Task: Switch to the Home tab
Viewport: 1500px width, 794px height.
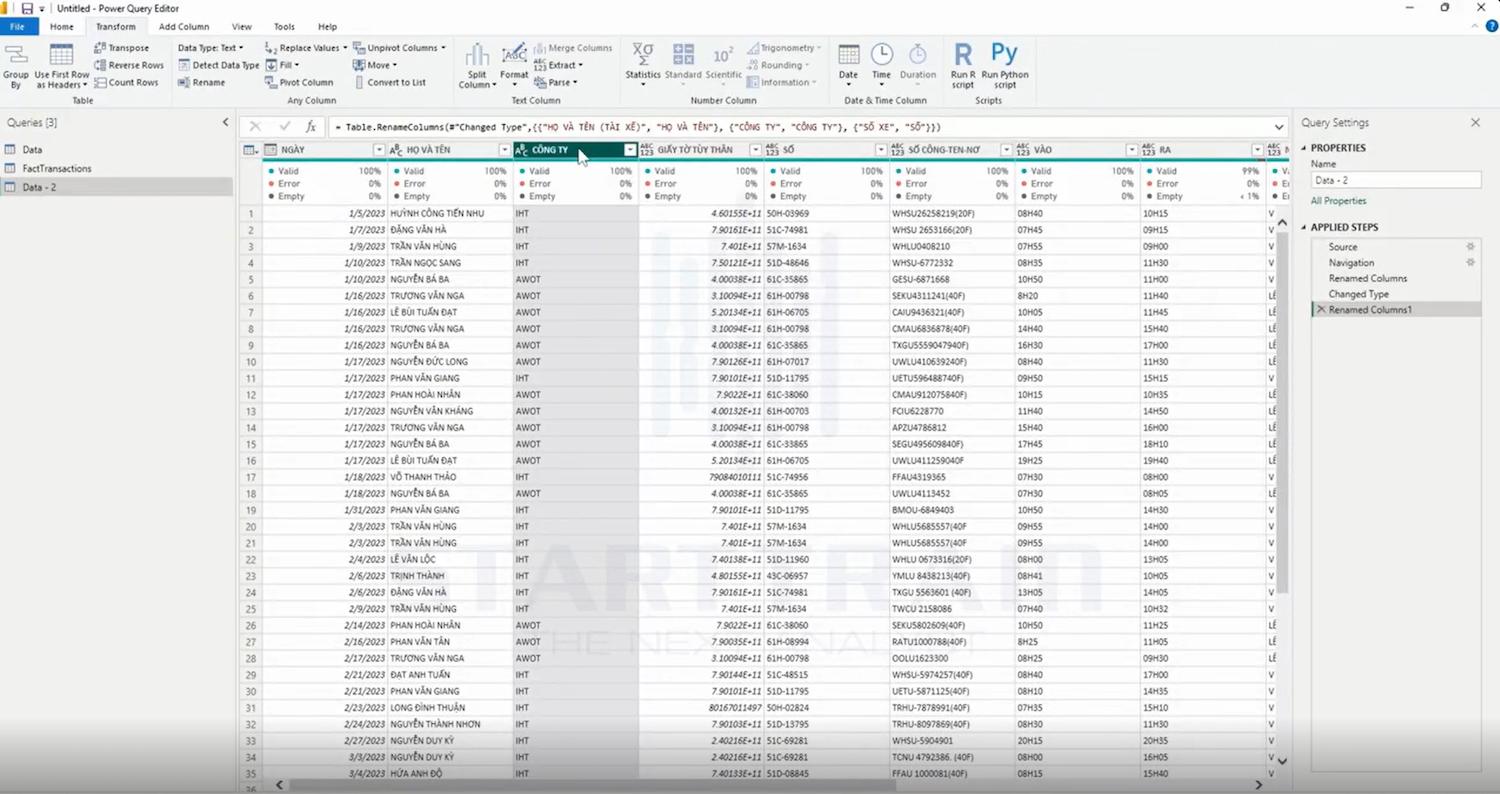Action: 61,27
